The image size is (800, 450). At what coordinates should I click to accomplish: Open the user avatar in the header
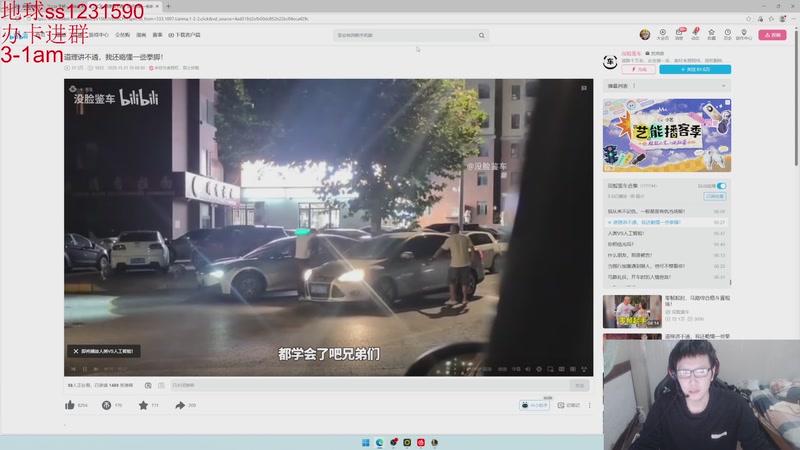pos(645,34)
